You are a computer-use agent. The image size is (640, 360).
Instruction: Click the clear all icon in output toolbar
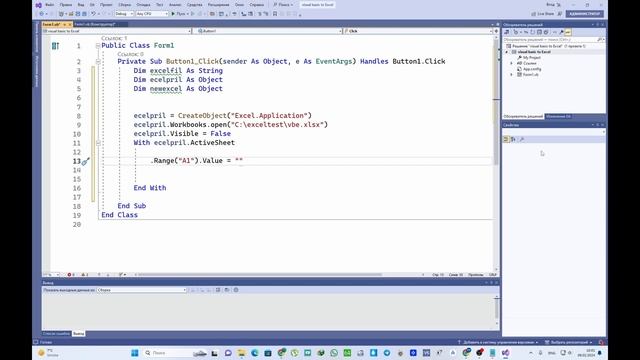[218, 290]
